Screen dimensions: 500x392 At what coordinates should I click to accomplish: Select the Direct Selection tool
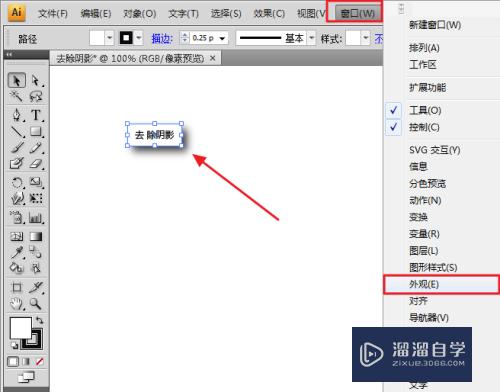(36, 80)
